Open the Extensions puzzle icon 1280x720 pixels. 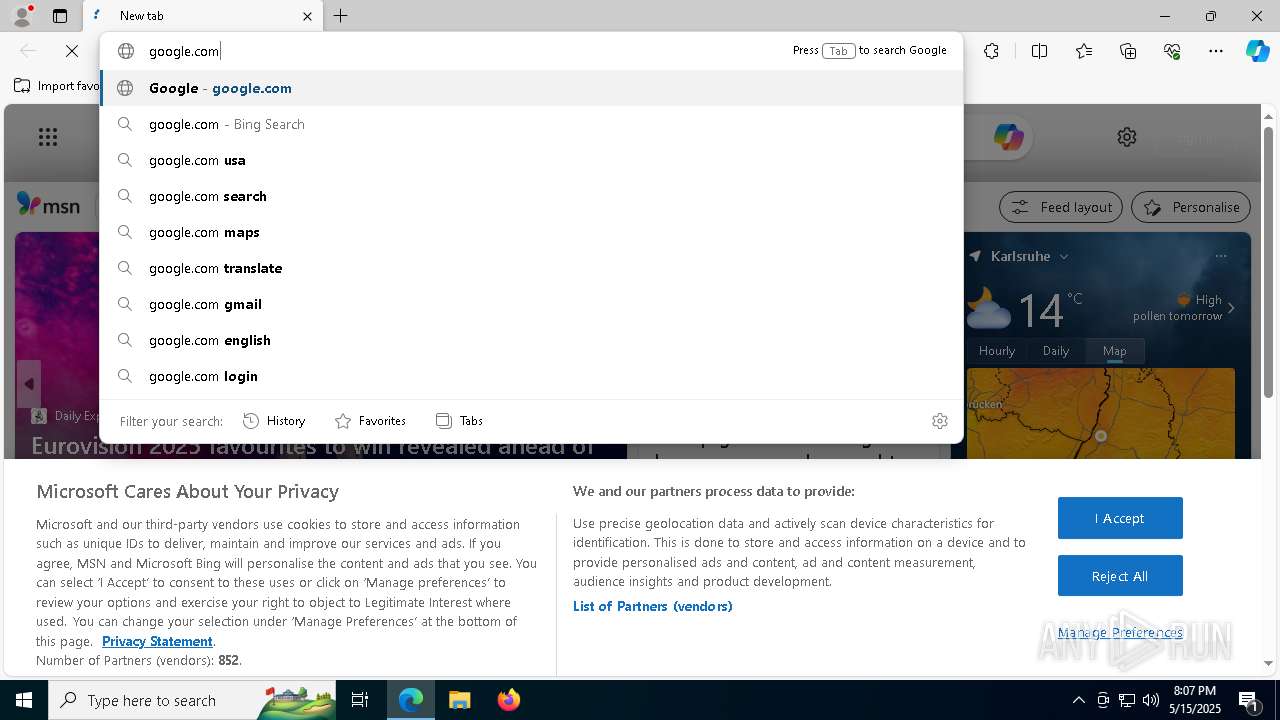coord(991,51)
